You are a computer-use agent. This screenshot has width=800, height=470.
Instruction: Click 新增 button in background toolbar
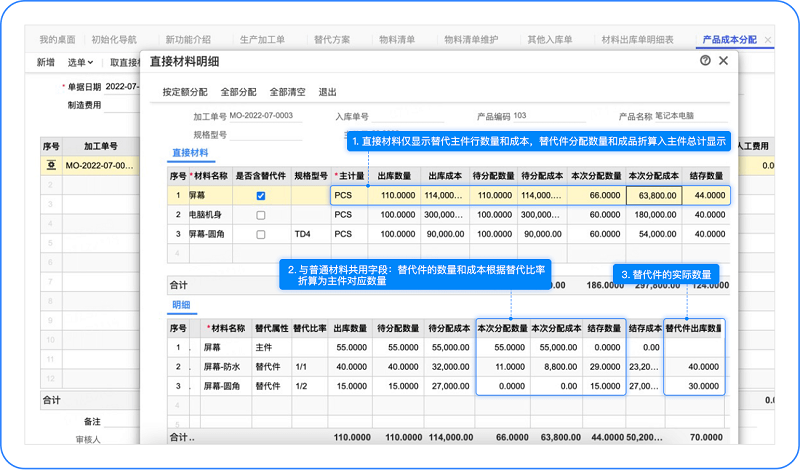click(45, 62)
